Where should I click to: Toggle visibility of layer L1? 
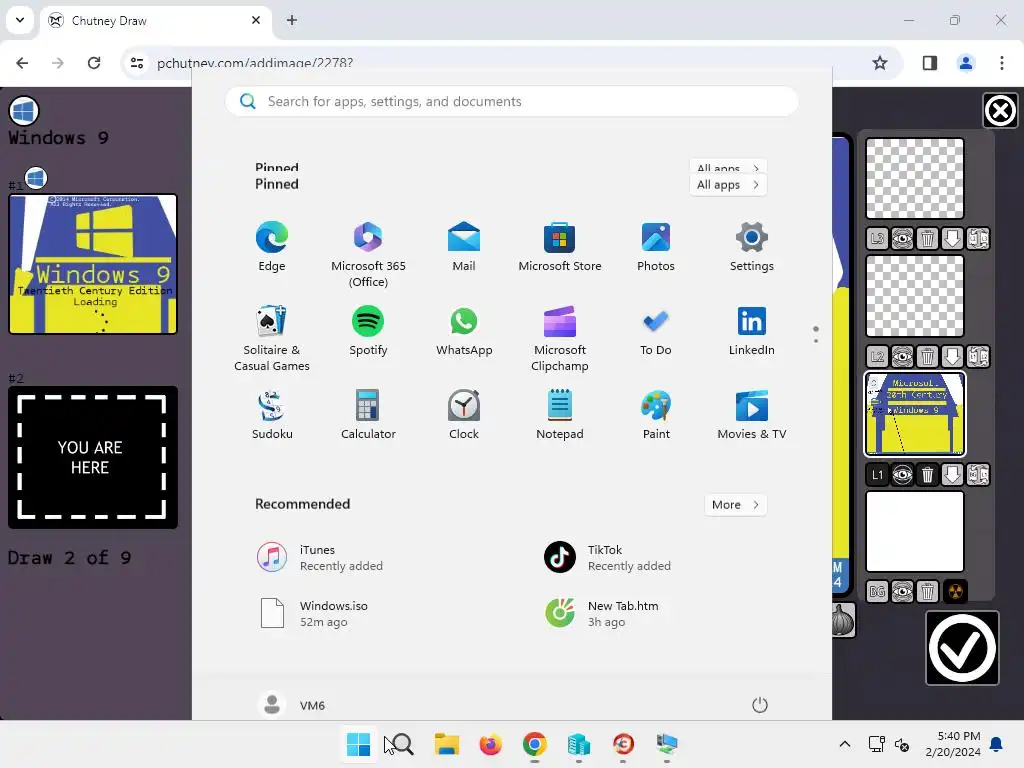coord(902,475)
